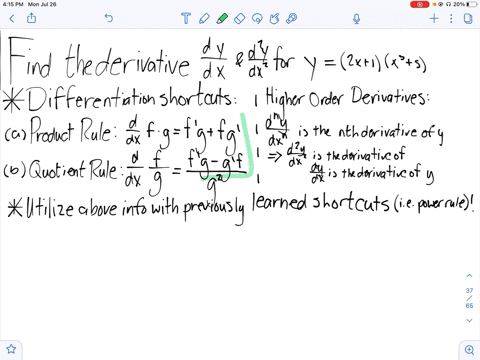Viewport: 480px width, 360px height.
Task: Click the 37/65 page indicator
Action: pos(469,298)
